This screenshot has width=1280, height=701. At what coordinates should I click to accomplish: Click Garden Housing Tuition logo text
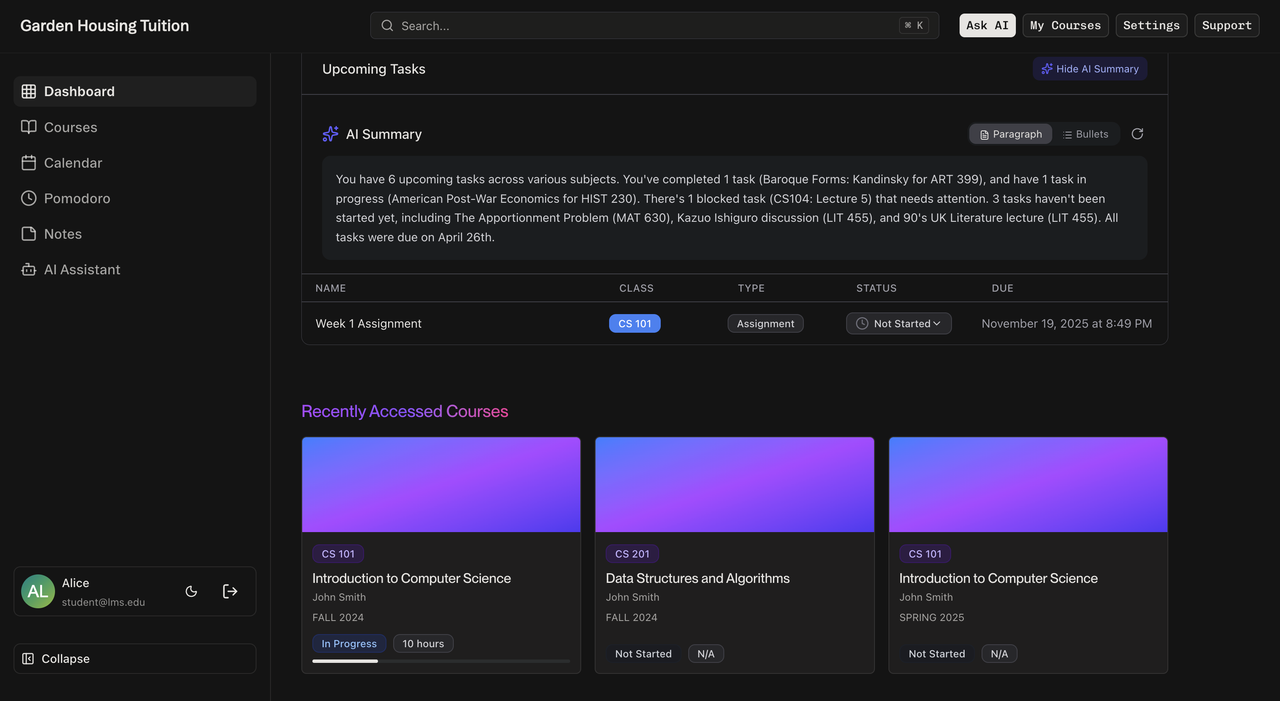pos(105,25)
